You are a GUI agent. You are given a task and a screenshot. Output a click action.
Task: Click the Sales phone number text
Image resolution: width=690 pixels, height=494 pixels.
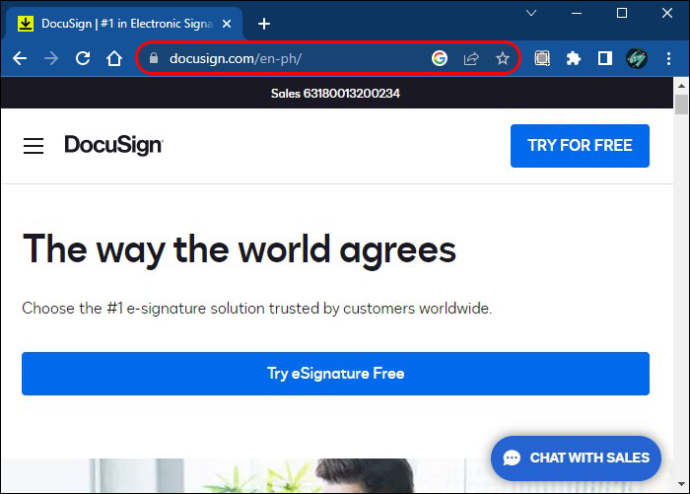(335, 93)
